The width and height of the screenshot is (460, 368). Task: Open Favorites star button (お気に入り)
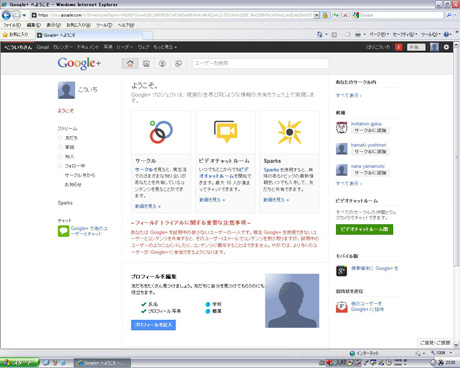coord(15,35)
